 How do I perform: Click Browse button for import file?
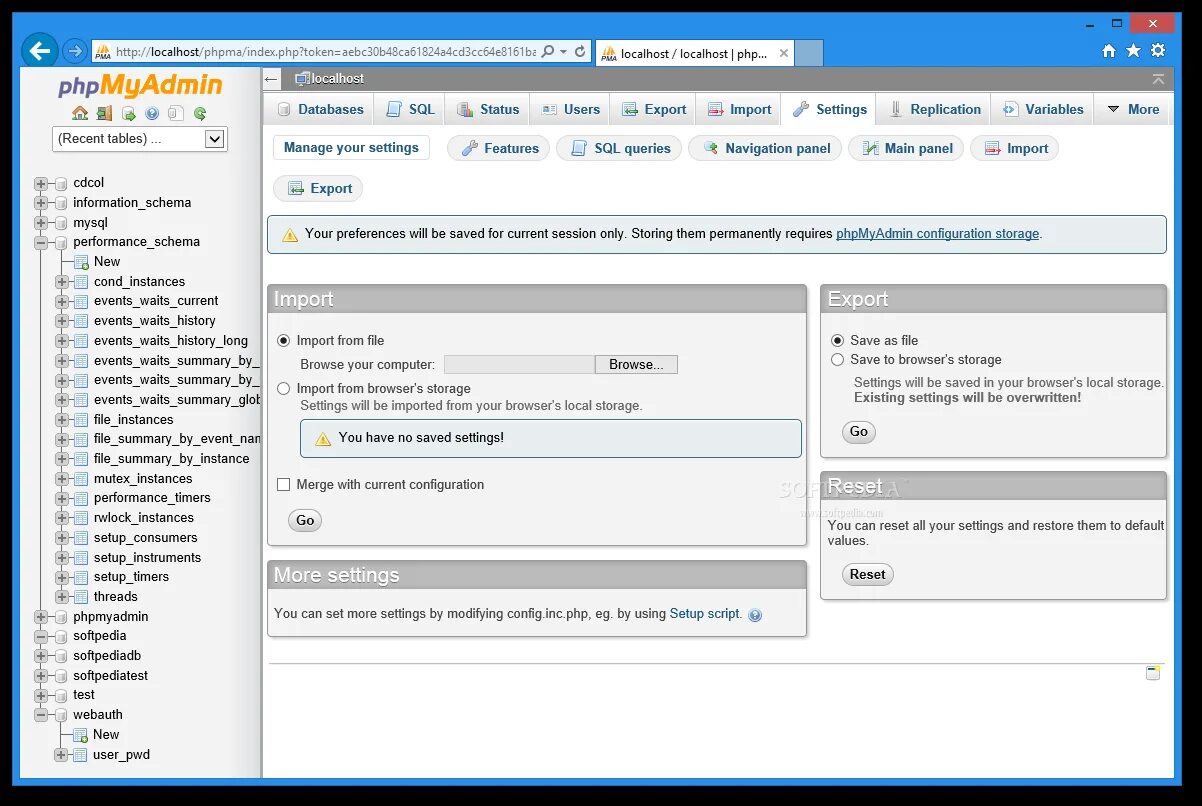point(636,365)
